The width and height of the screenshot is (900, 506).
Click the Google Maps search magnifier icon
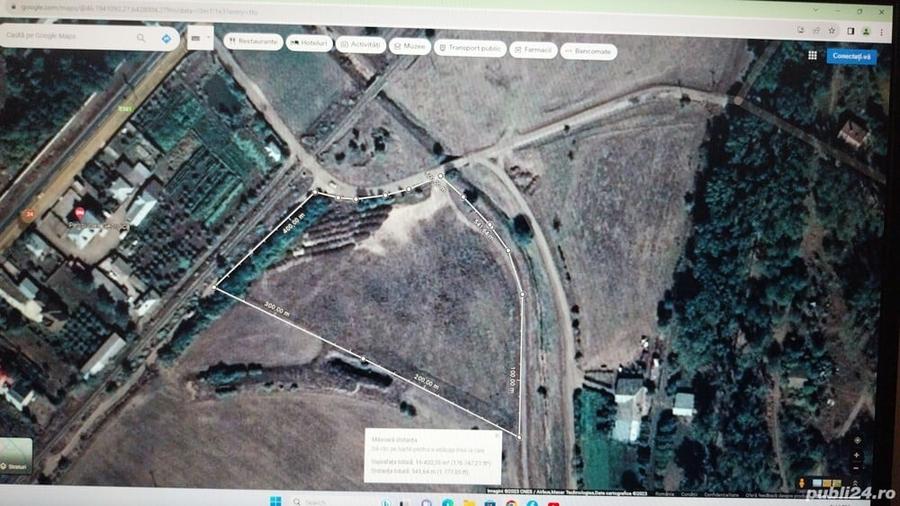[x=141, y=38]
